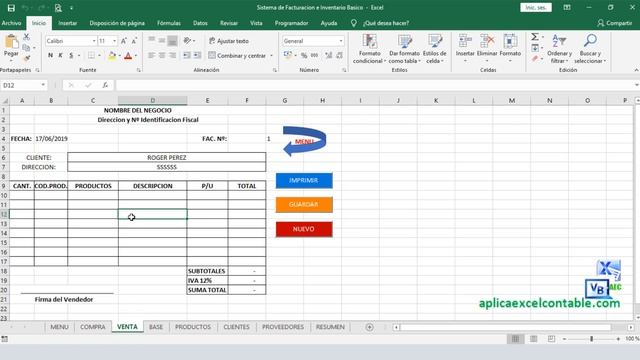This screenshot has height=360, width=640.
Task: Click the red NUEVO button
Action: pos(304,229)
